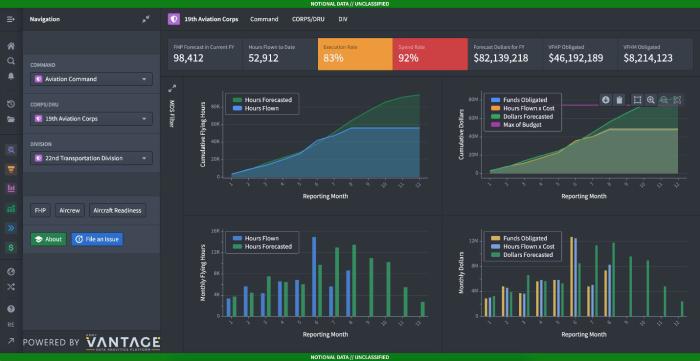Toggle Dollars Forecasted in monthly dollars legend
700x361 pixels.
[x=522, y=255]
